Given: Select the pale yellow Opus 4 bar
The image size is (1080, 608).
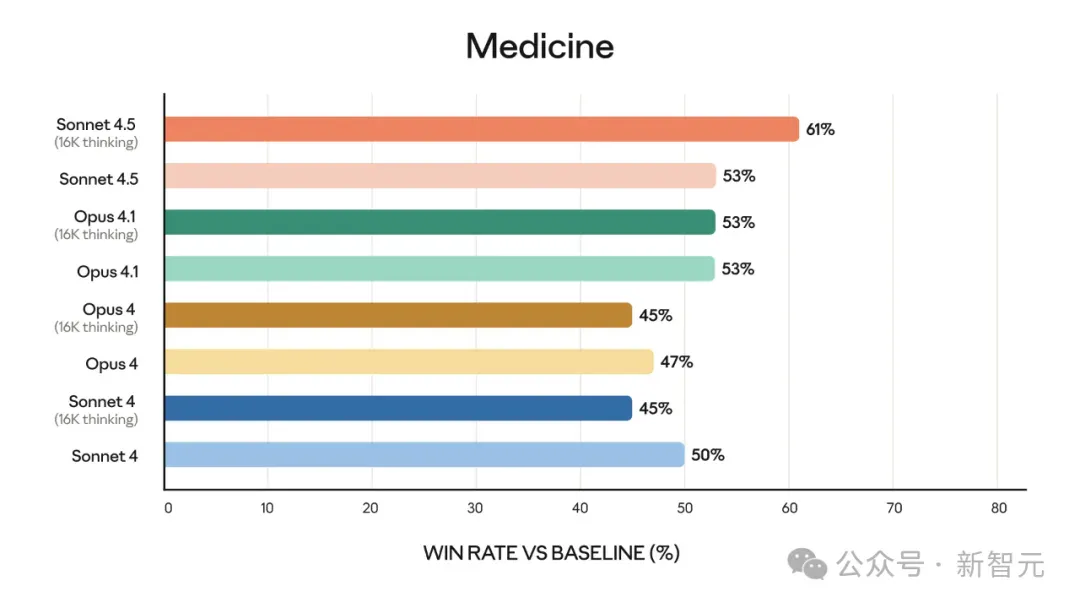Looking at the screenshot, I should 409,361.
